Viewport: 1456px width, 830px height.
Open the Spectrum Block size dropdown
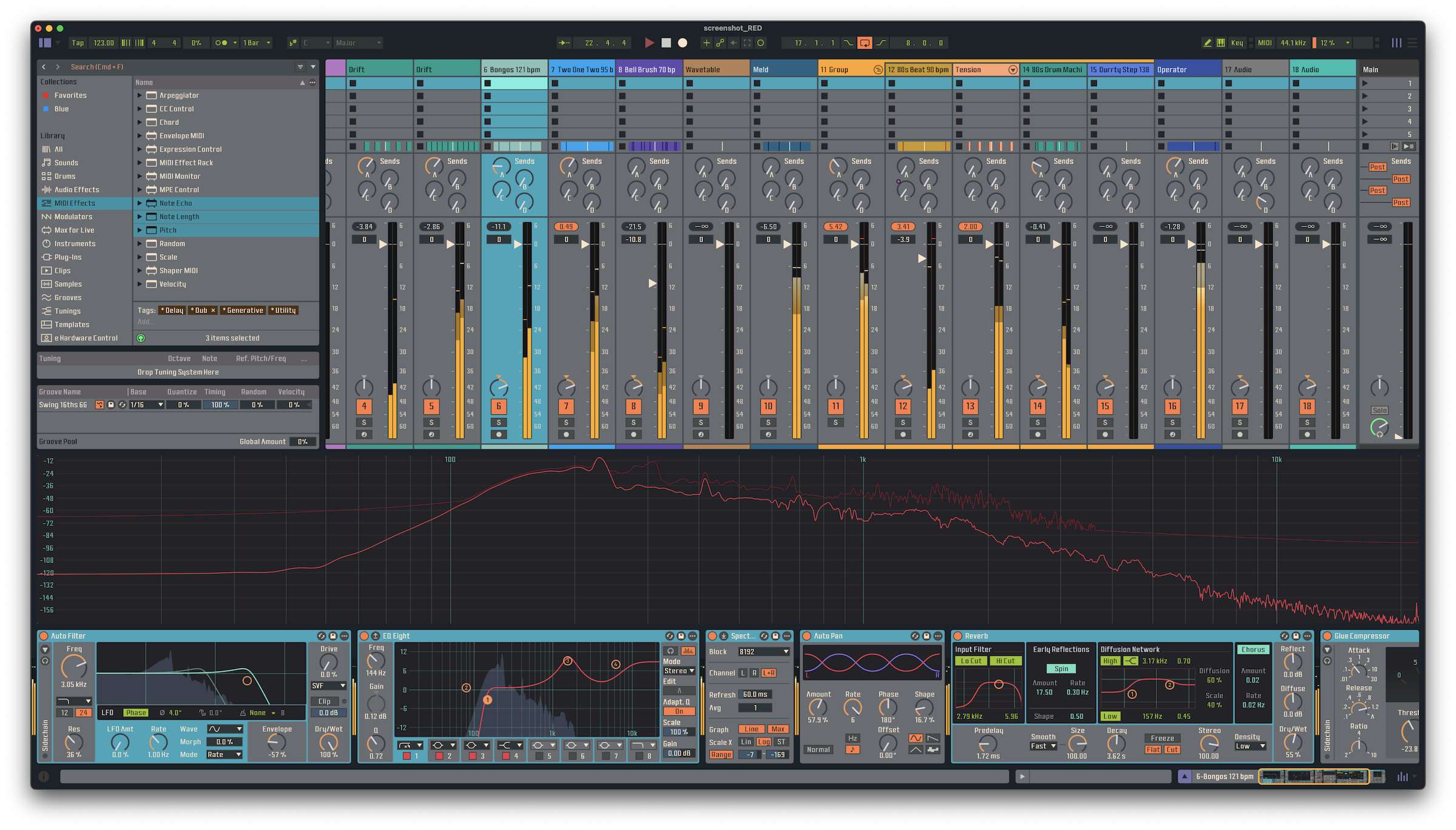pyautogui.click(x=763, y=652)
